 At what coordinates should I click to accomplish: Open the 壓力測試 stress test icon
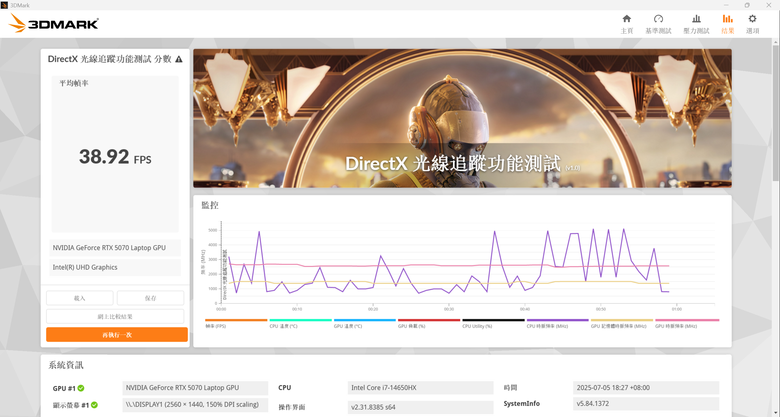696,19
